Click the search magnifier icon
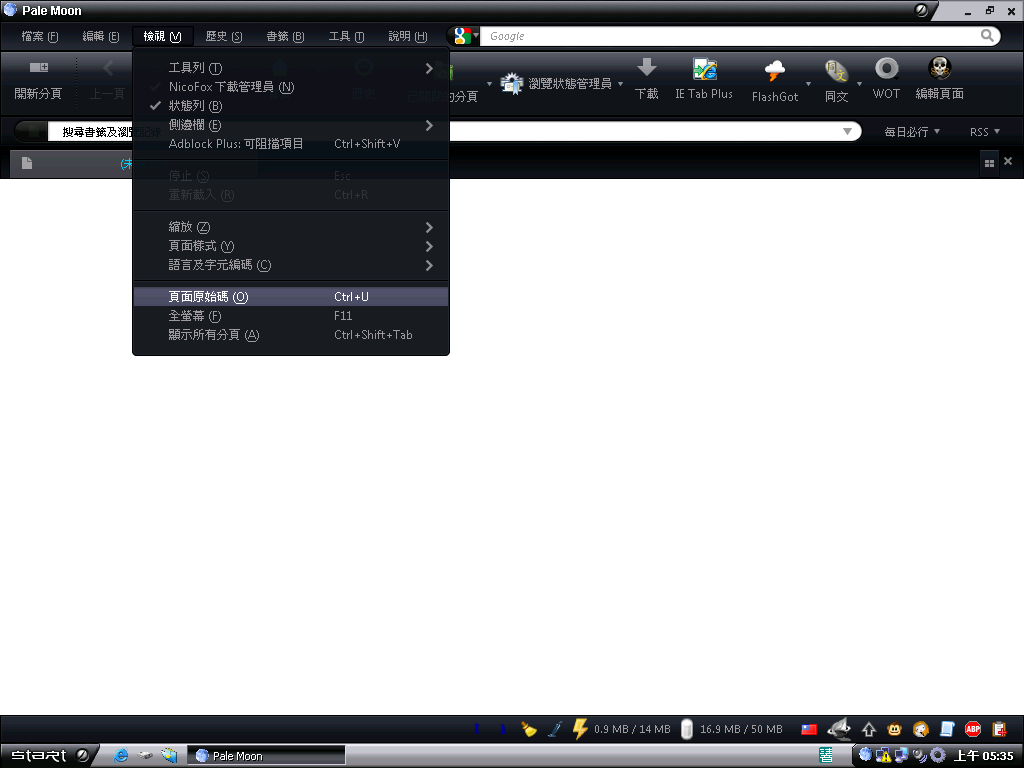This screenshot has width=1024, height=768. 987,35
